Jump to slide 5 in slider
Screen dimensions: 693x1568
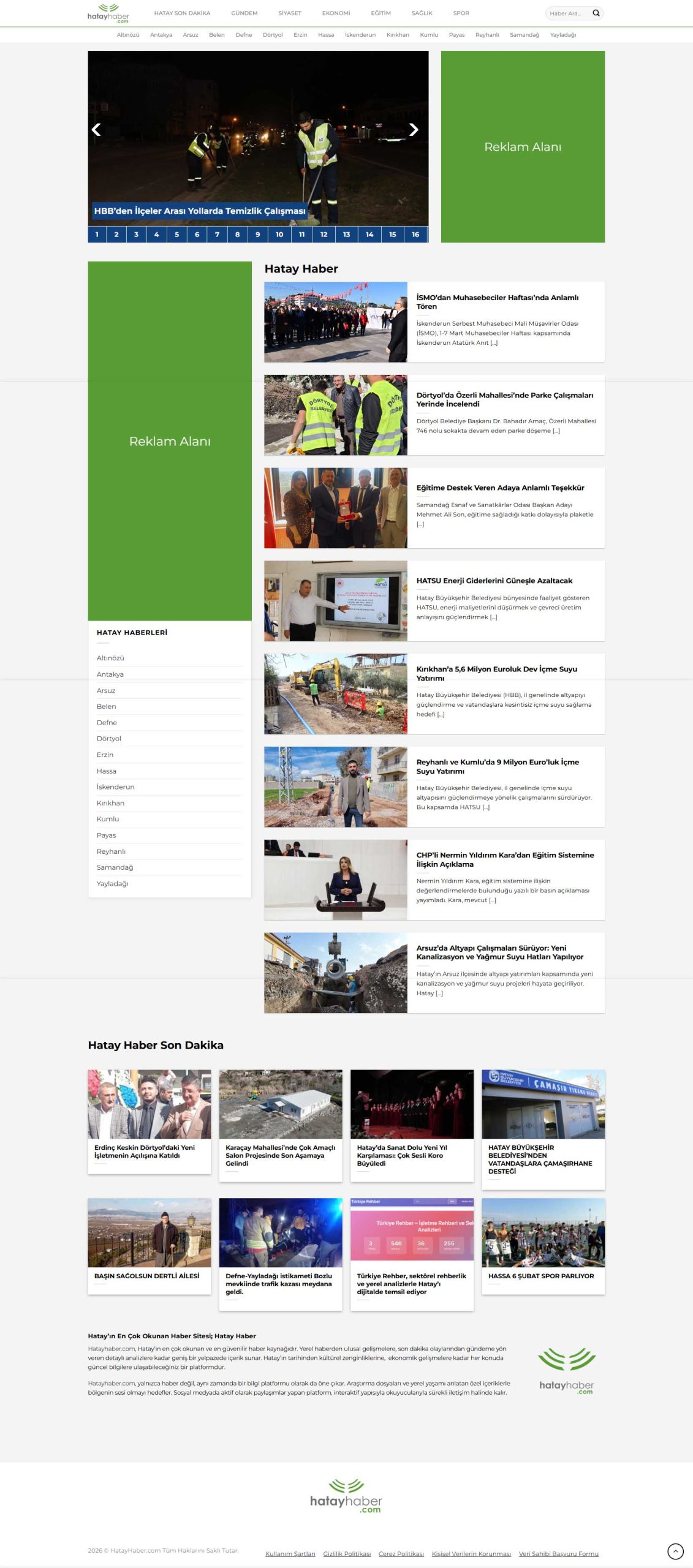click(x=177, y=234)
